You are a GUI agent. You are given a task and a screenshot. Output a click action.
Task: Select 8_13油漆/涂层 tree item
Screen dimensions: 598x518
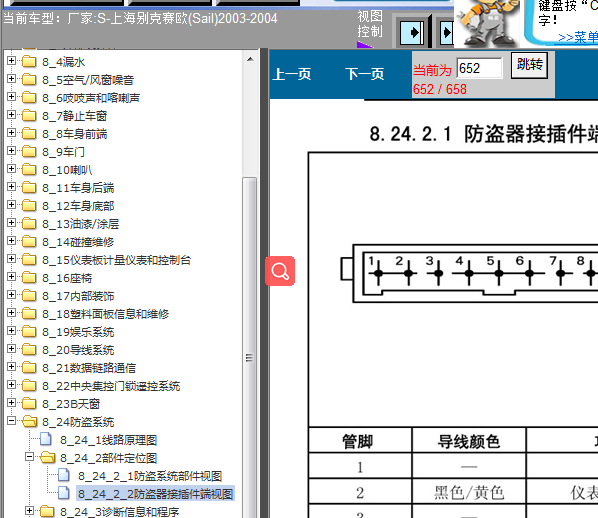click(x=80, y=224)
